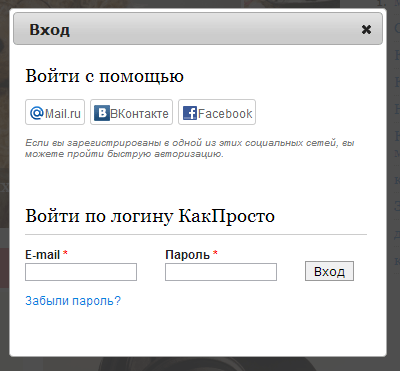The height and width of the screenshot is (371, 400).
Task: Log in with ВКонтакте button
Action: tap(131, 112)
